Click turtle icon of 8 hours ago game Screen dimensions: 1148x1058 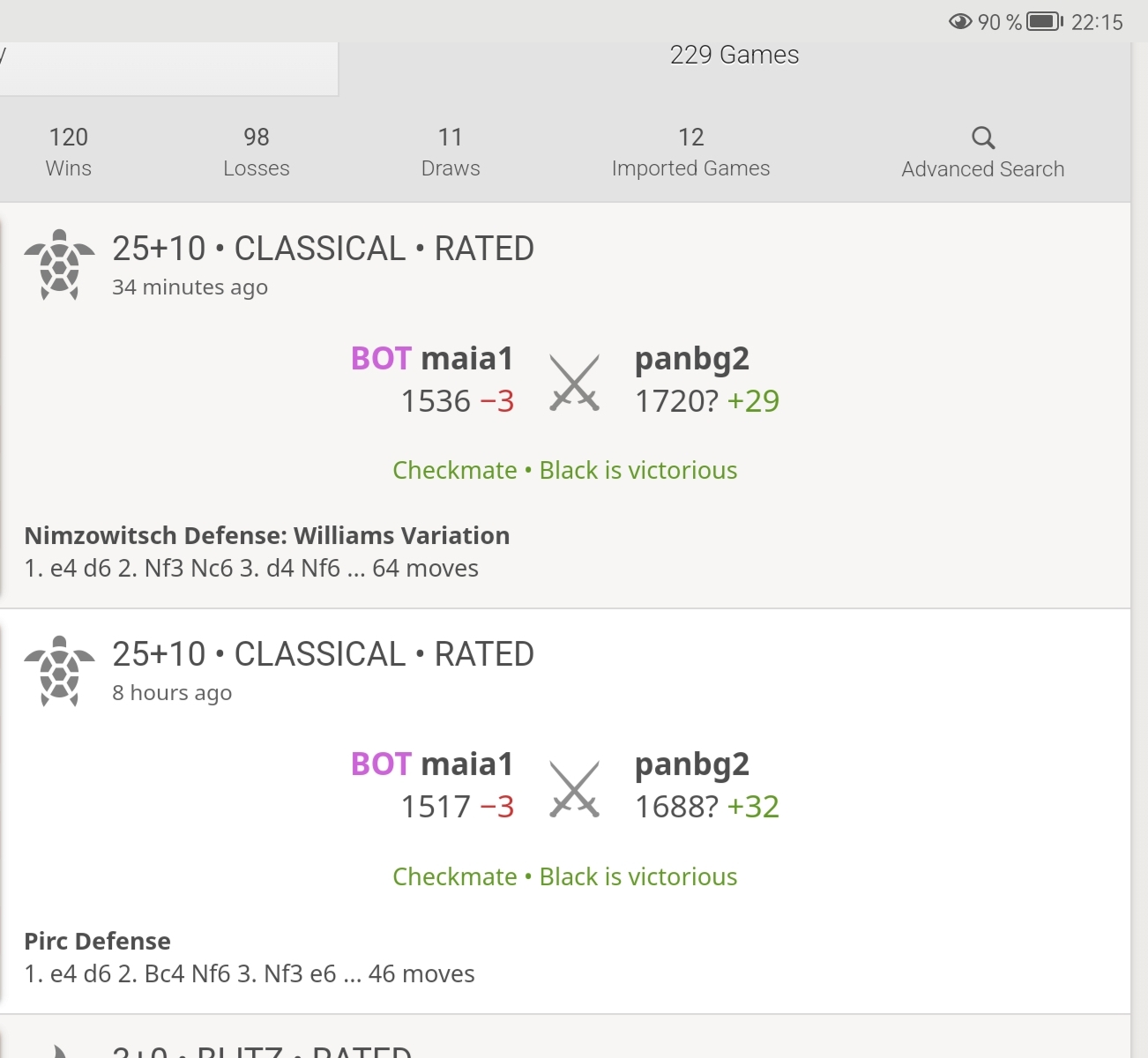tap(59, 671)
